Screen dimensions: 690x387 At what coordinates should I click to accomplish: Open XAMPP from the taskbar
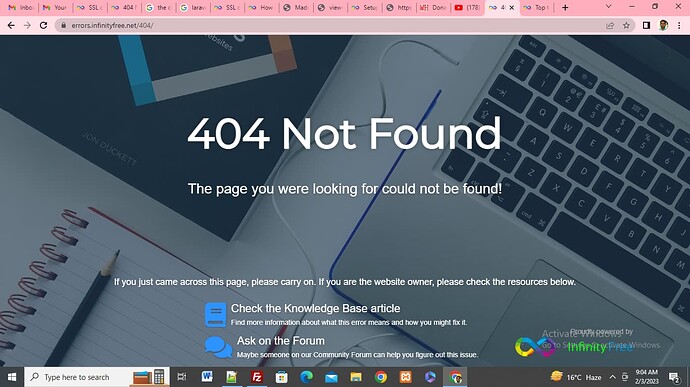(x=406, y=377)
